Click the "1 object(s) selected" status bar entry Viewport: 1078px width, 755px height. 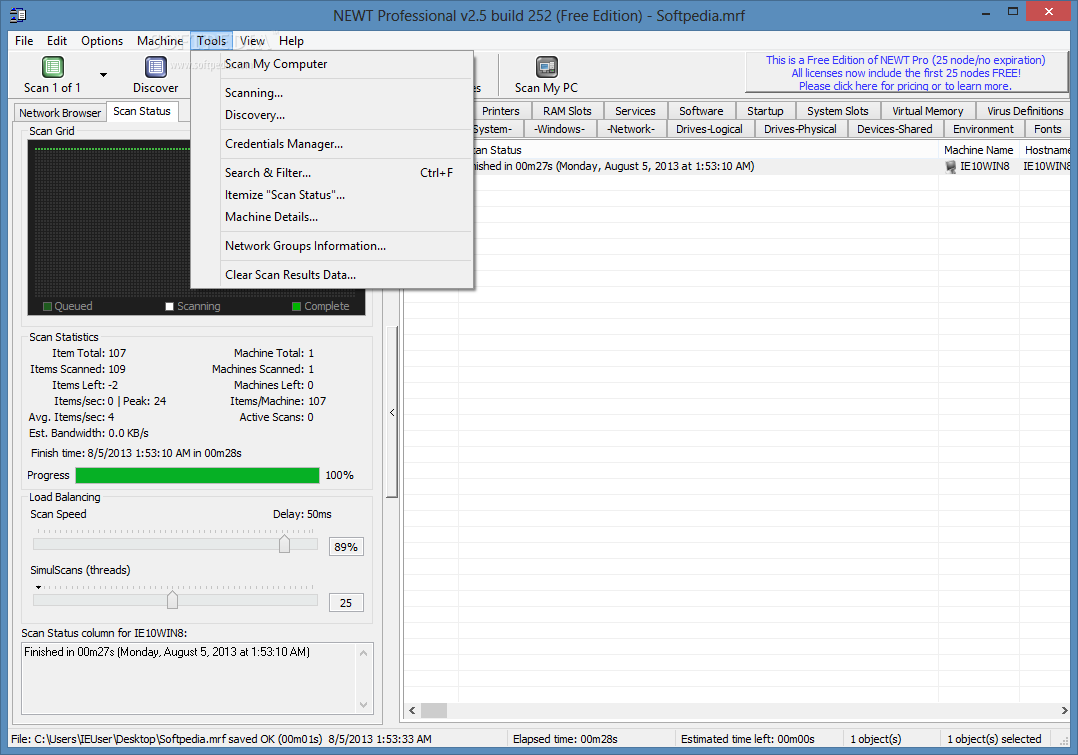(x=994, y=739)
